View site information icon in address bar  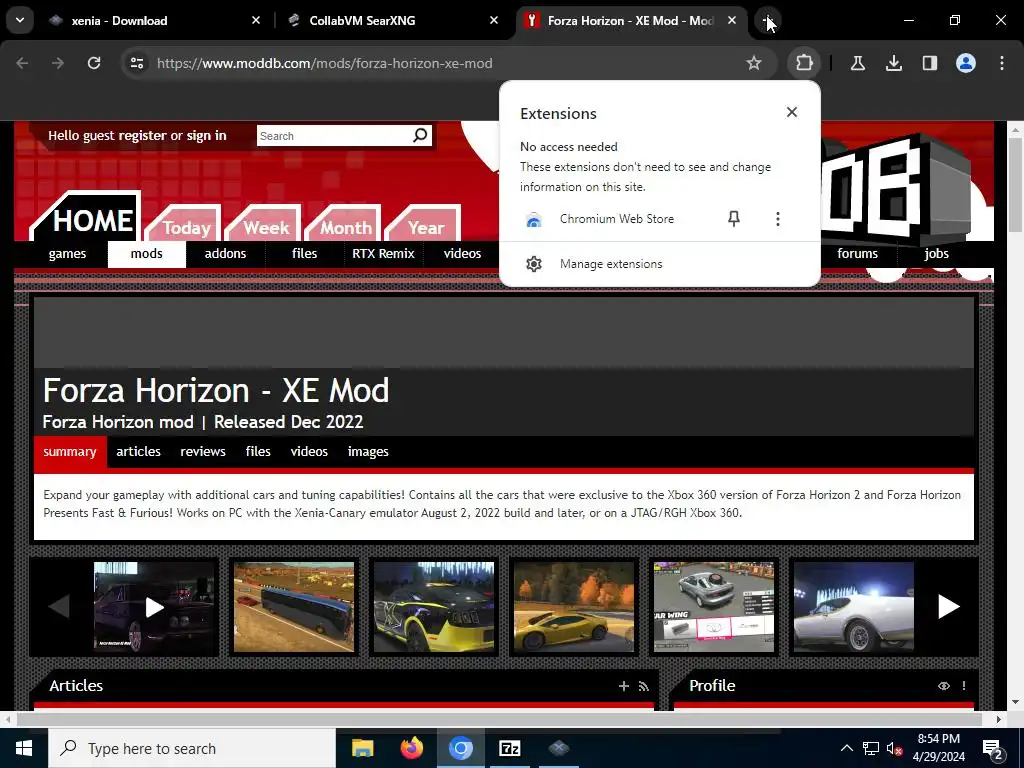point(136,63)
